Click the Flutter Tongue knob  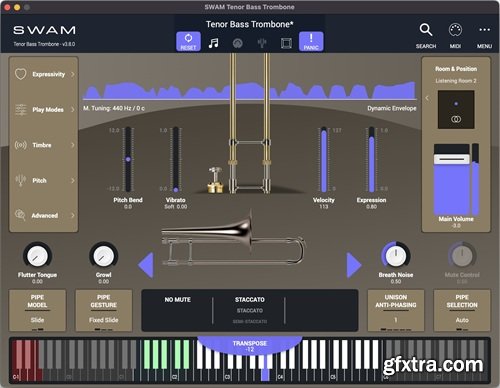click(x=37, y=256)
